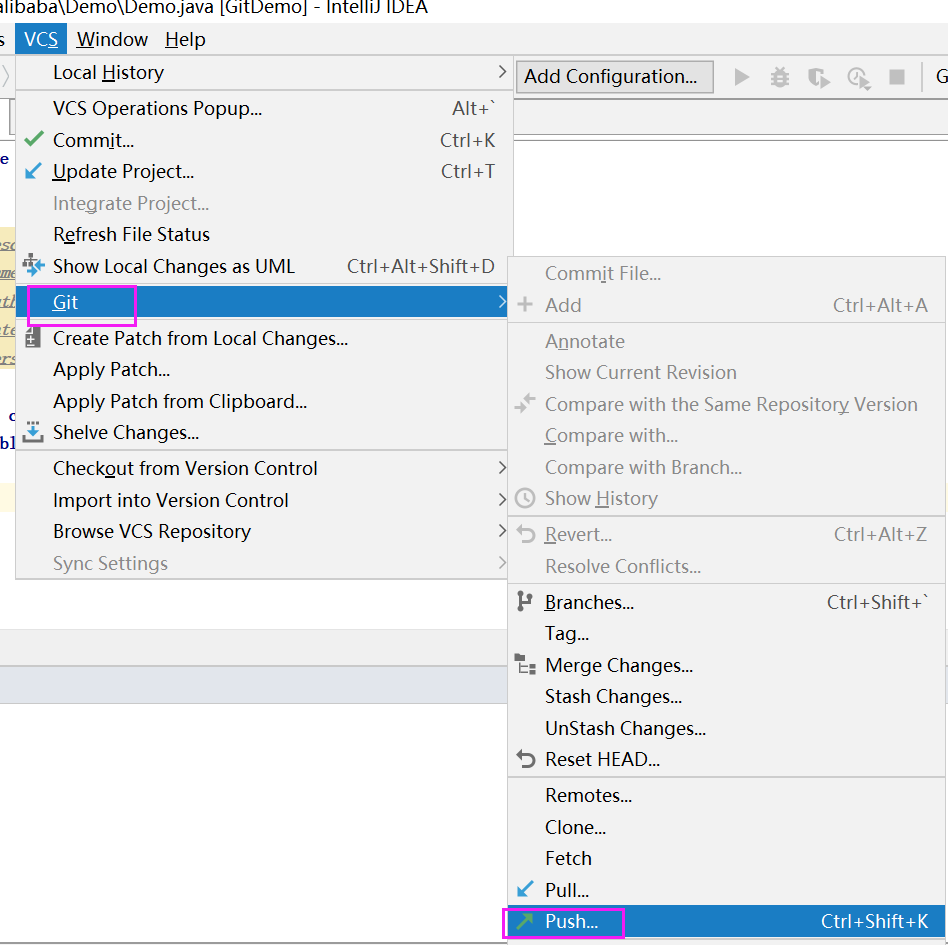Click the red Stop icon

pos(896,76)
